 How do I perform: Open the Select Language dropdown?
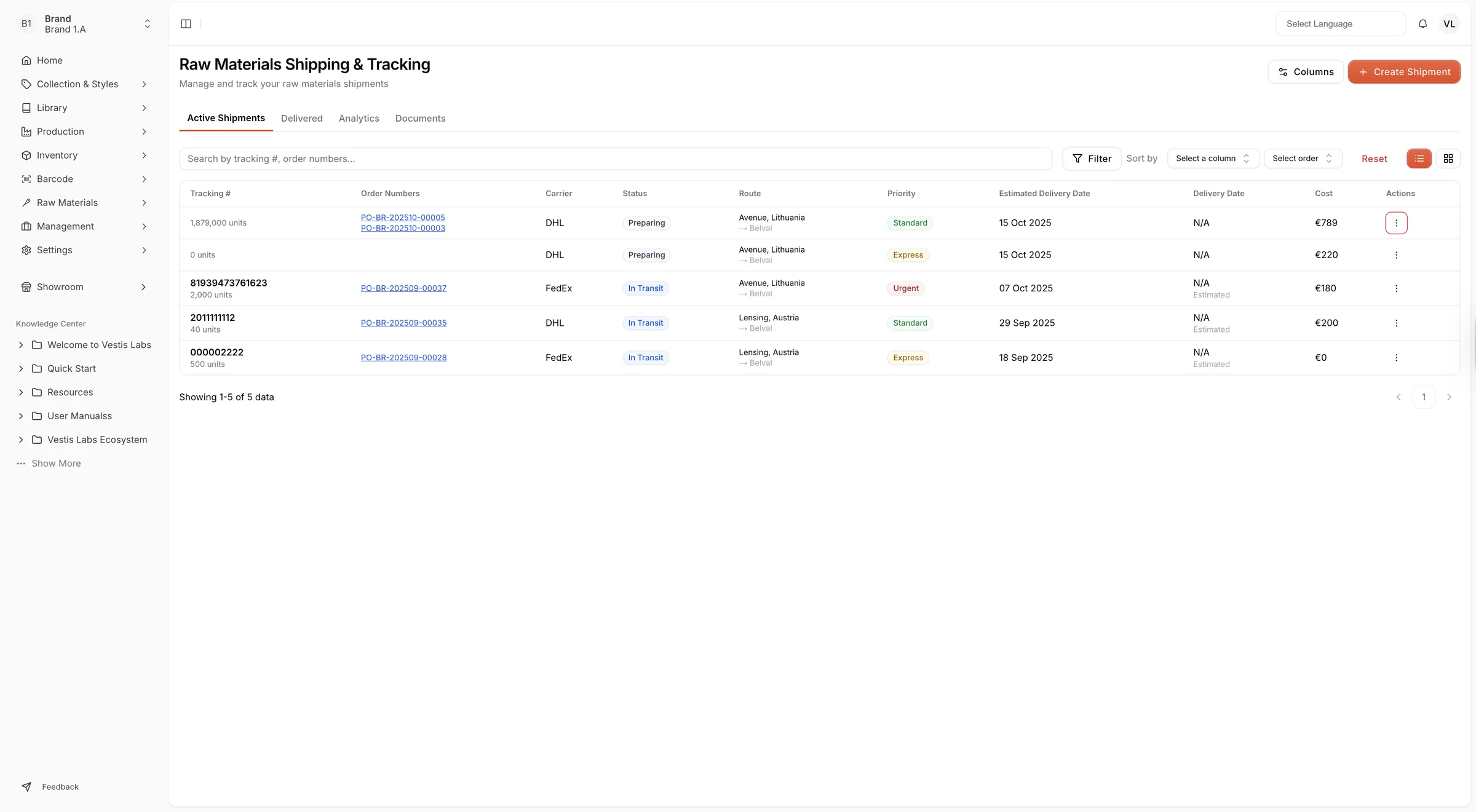[1340, 24]
